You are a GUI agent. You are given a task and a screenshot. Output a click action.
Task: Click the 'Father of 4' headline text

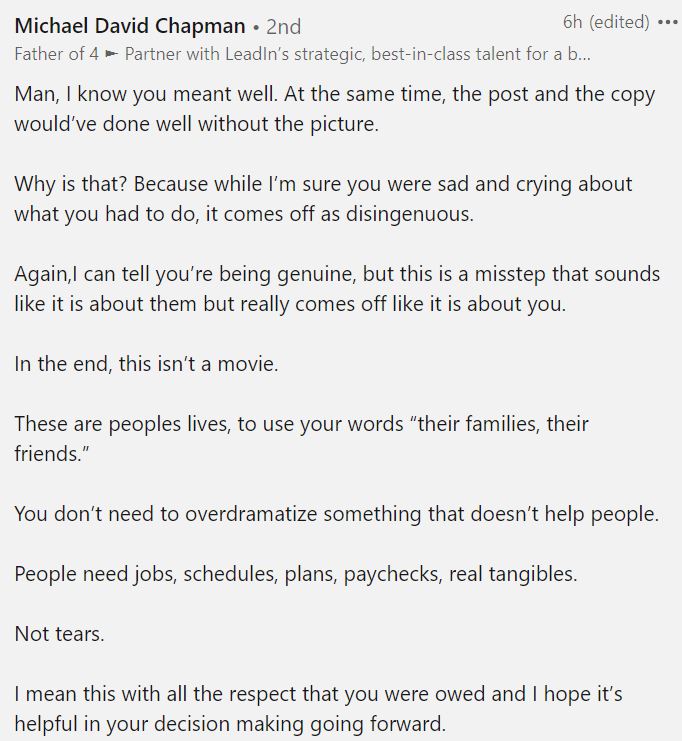pos(56,54)
